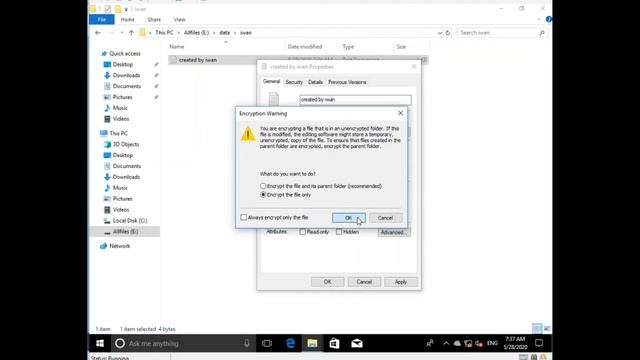
Task: Open Quick access in navigation pane
Action: (124, 53)
